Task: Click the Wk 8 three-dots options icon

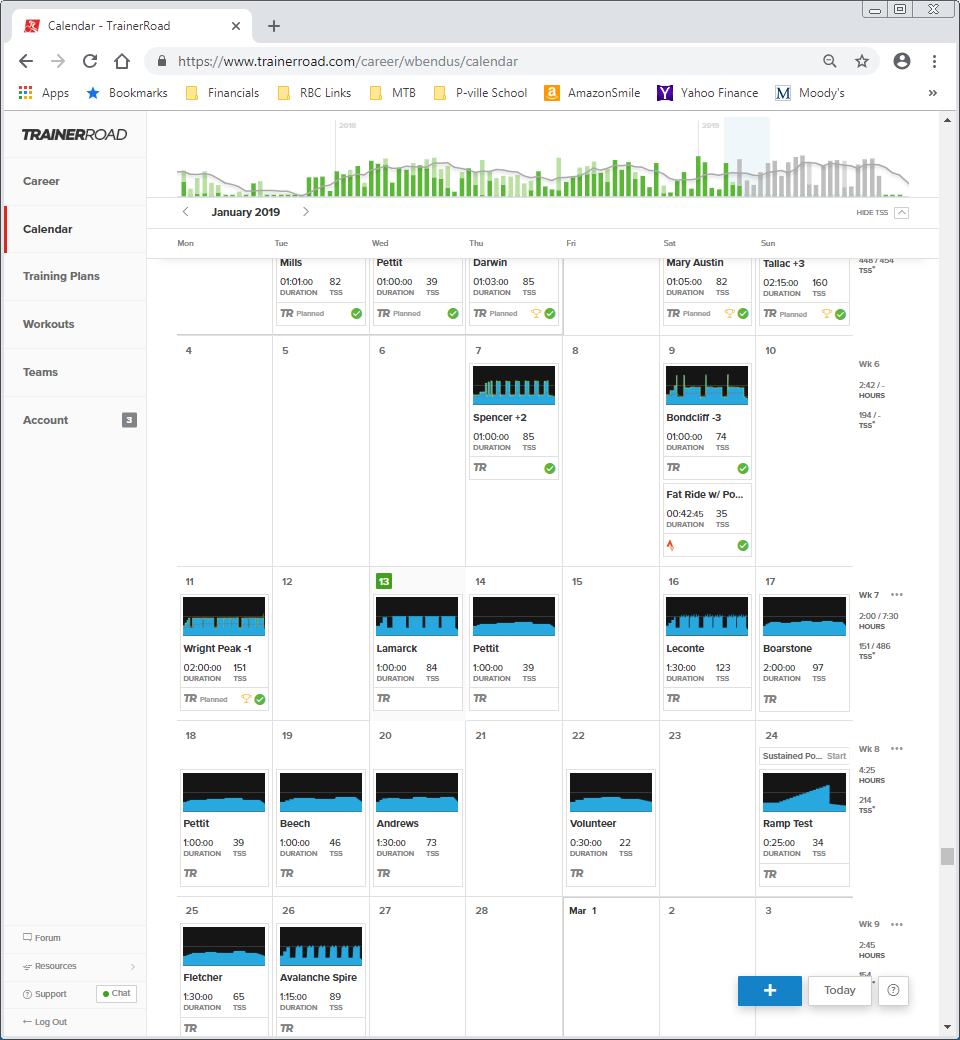Action: (x=897, y=749)
